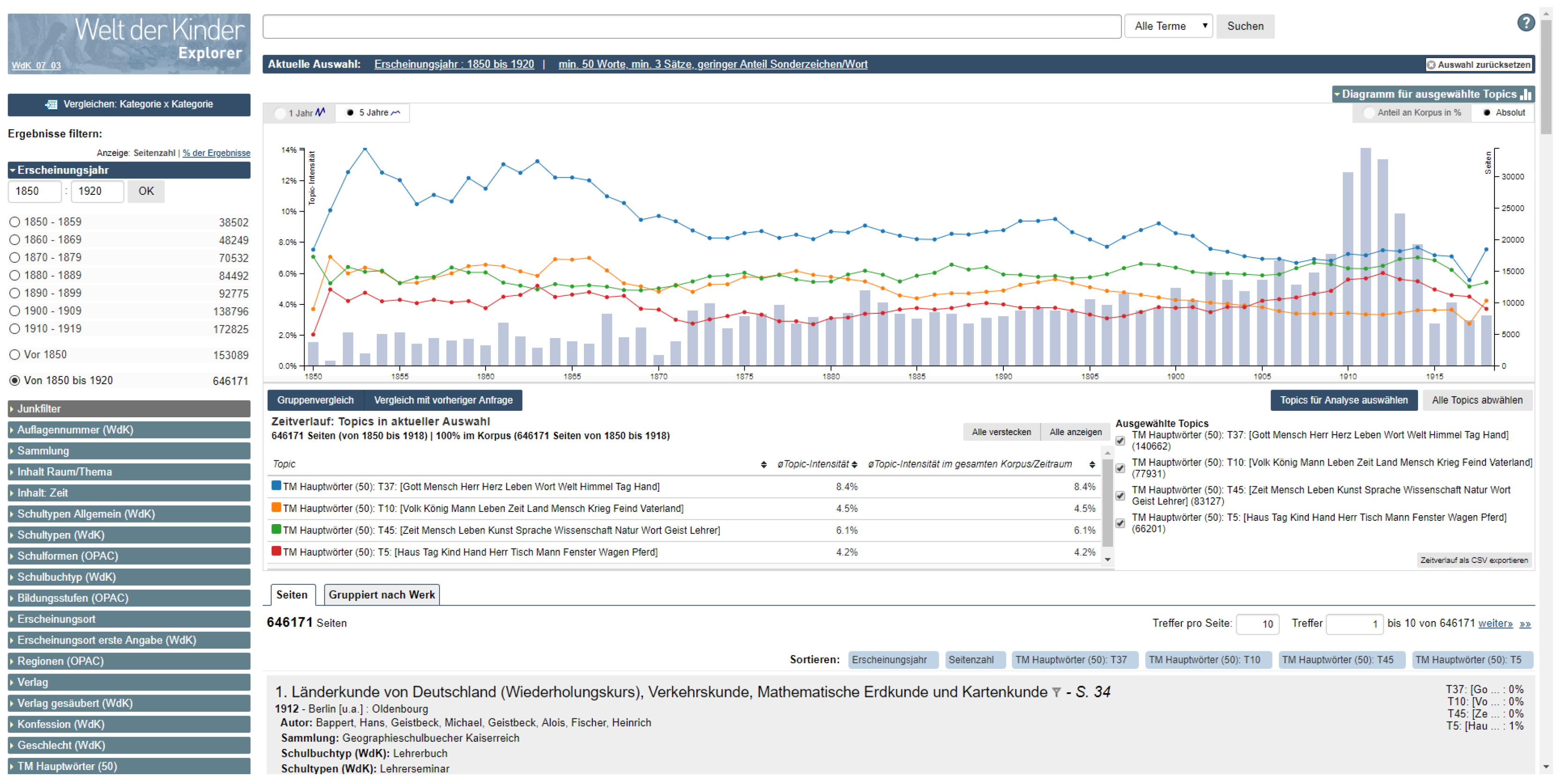The height and width of the screenshot is (784, 1561).
Task: Click the filter funnel icon beside Länderkunde title
Action: pyautogui.click(x=1056, y=693)
